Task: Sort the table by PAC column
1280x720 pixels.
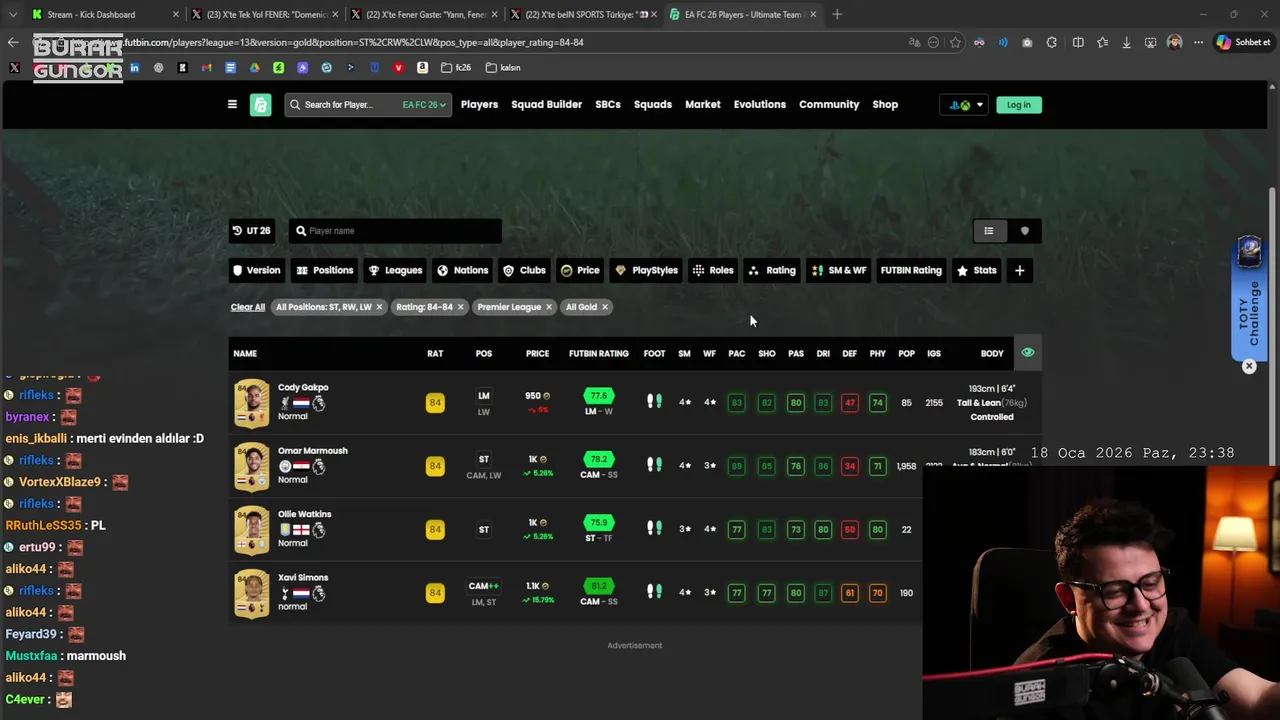Action: pyautogui.click(x=736, y=353)
